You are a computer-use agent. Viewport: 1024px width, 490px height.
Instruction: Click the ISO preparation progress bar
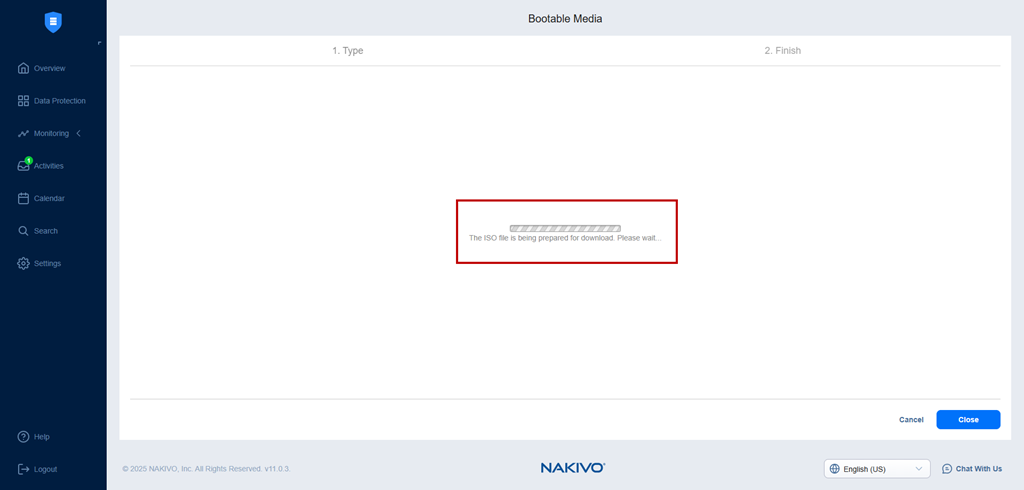[x=565, y=229]
